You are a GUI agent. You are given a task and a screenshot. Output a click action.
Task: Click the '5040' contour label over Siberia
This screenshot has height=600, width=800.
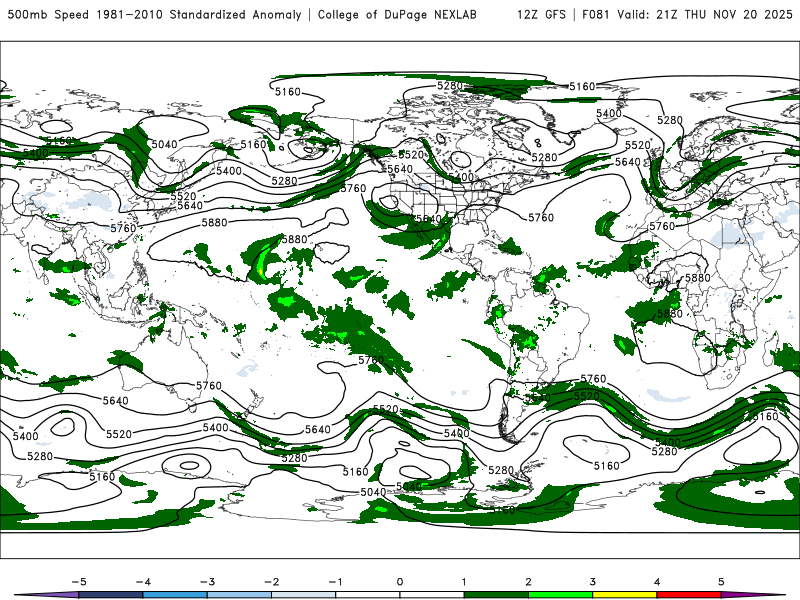[x=164, y=144]
